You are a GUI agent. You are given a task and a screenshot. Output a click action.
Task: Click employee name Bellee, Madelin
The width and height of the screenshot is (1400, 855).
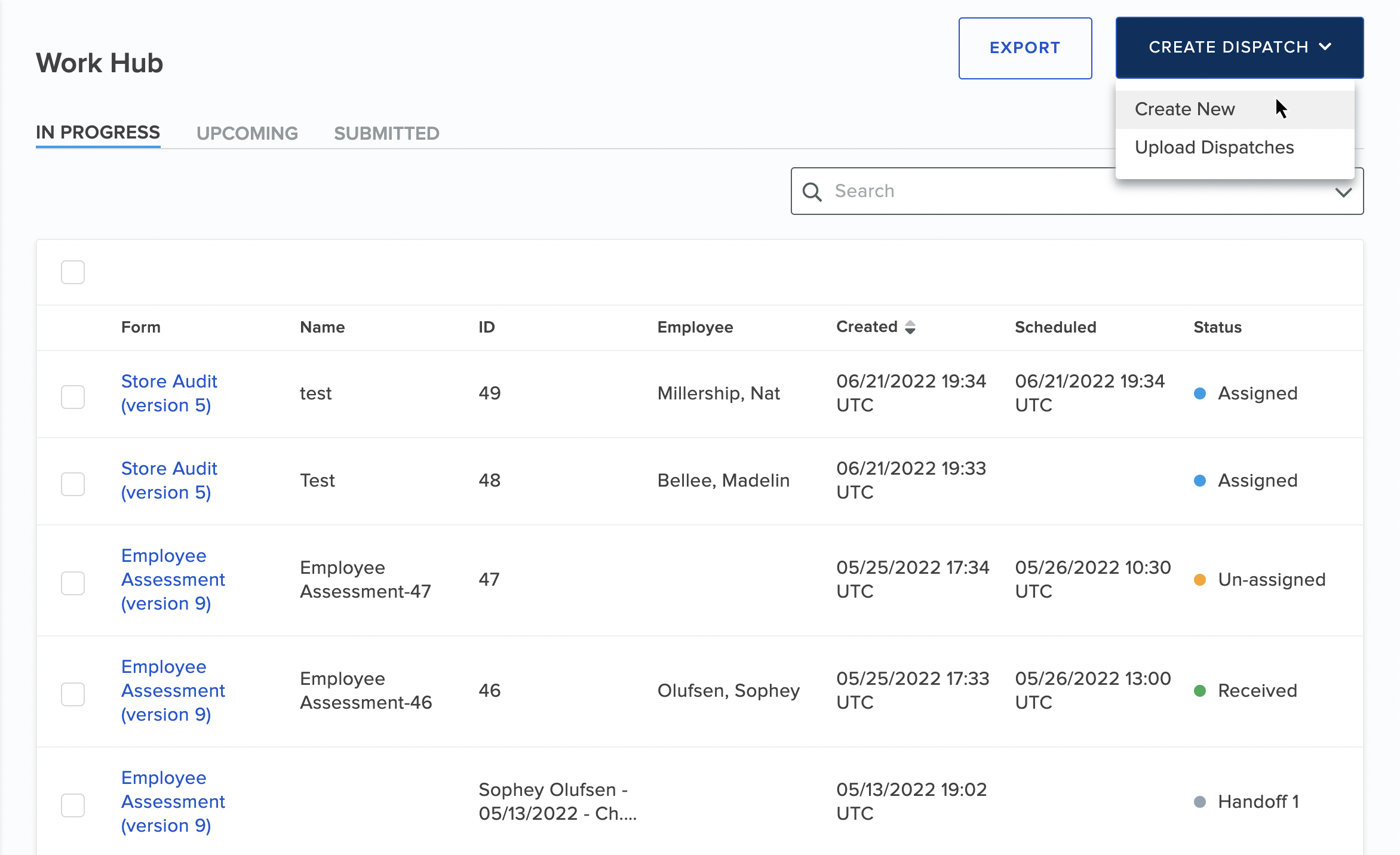tap(723, 481)
